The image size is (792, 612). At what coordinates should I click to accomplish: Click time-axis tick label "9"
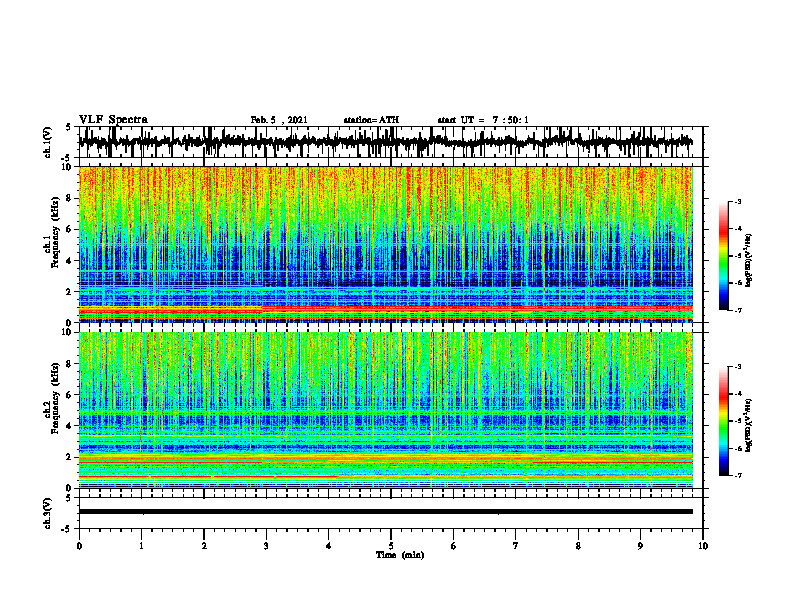640,546
